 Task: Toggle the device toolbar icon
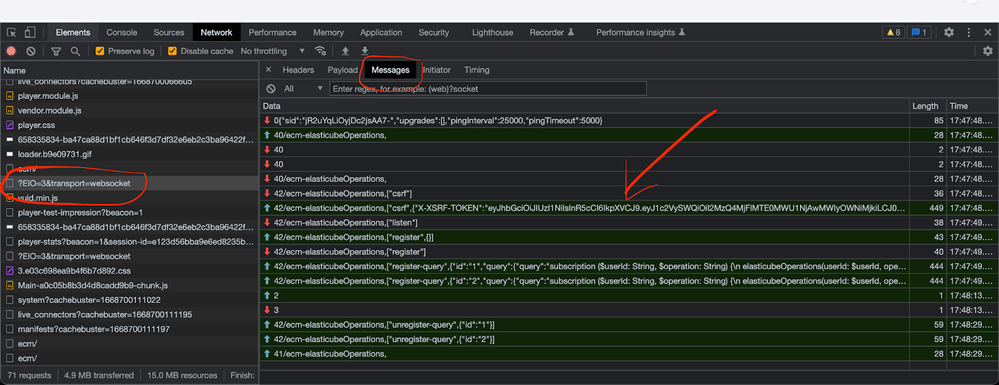pyautogui.click(x=30, y=32)
